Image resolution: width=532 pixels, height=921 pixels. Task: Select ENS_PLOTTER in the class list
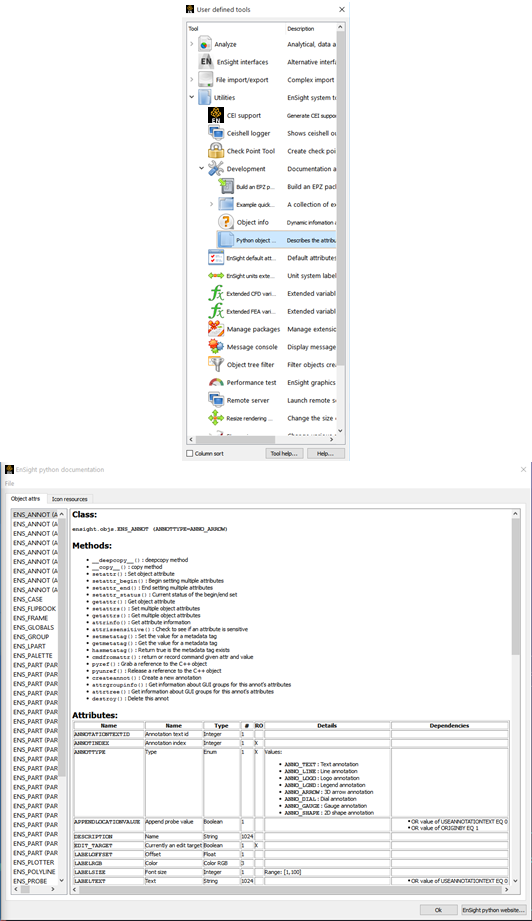click(35, 862)
